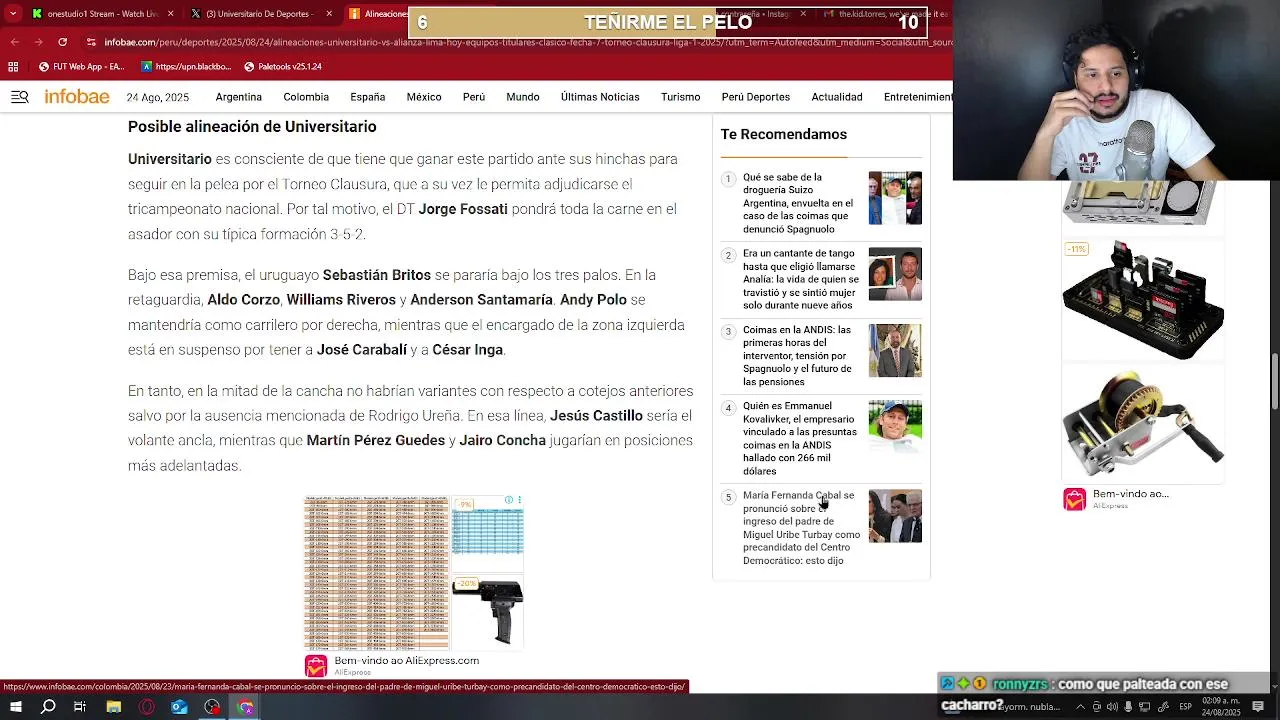
Task: Open the Bem-vindo ao AliExpress.com ad link
Action: tap(406, 660)
